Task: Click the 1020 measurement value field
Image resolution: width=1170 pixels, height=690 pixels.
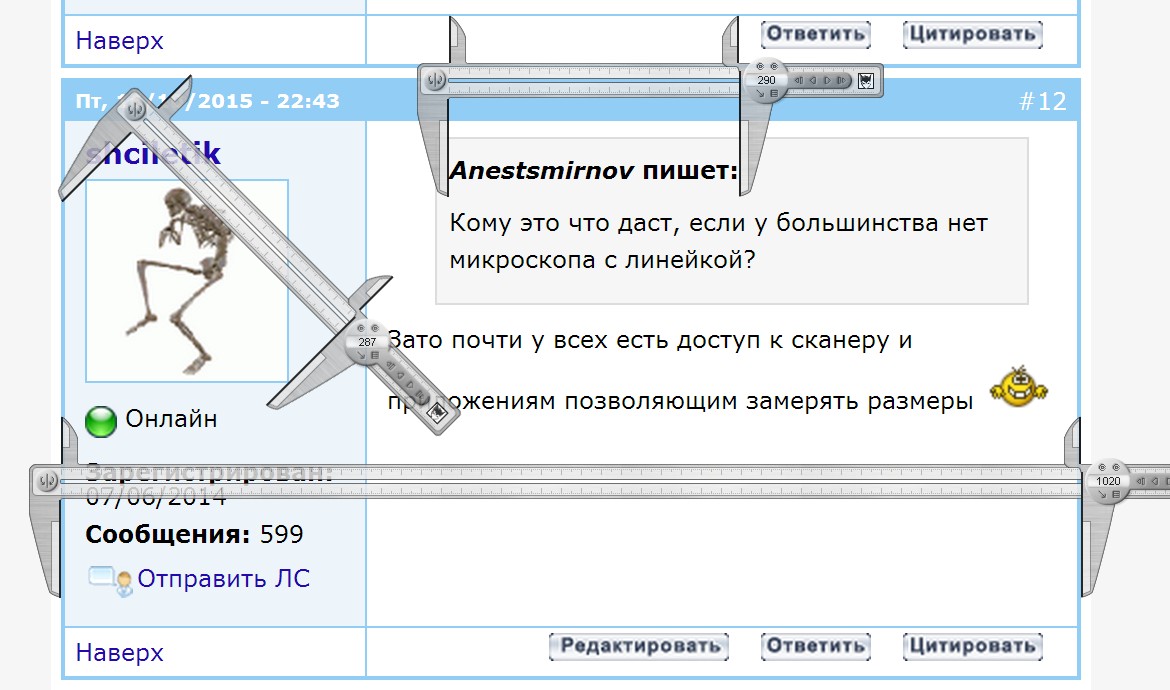Action: pos(1107,481)
